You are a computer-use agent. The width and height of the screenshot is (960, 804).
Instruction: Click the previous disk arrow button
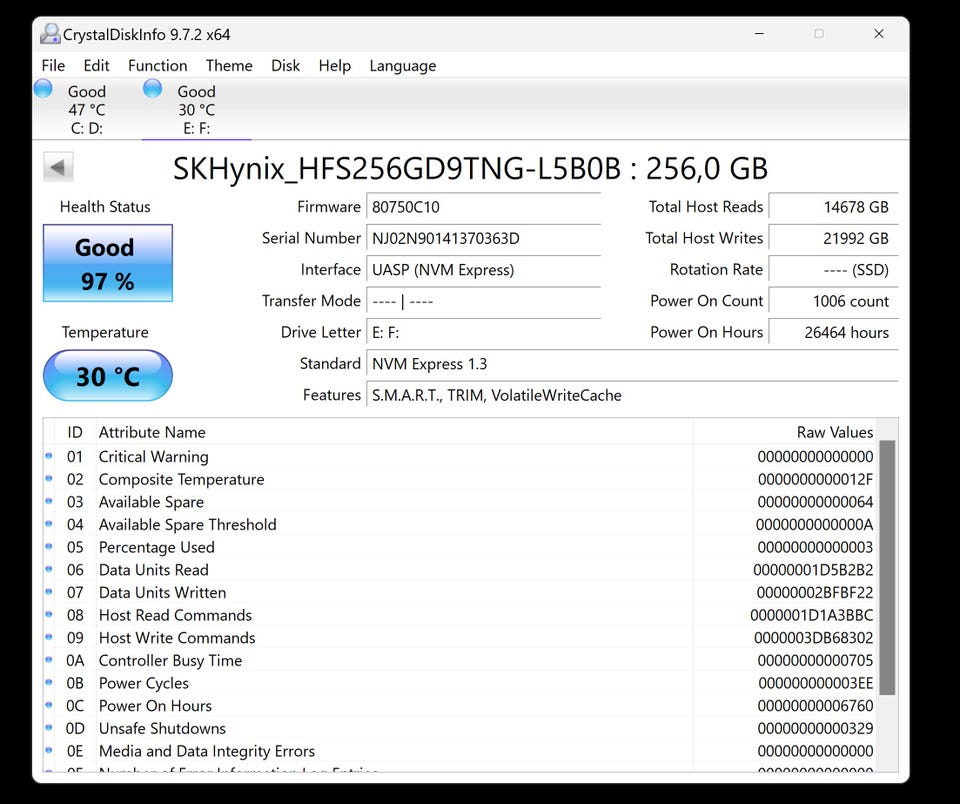(x=59, y=168)
